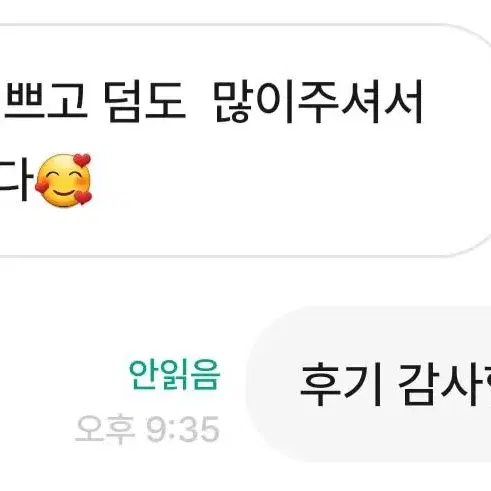The image size is (491, 491).
Task: Select the word 감사 in the sent message
Action: [437, 385]
